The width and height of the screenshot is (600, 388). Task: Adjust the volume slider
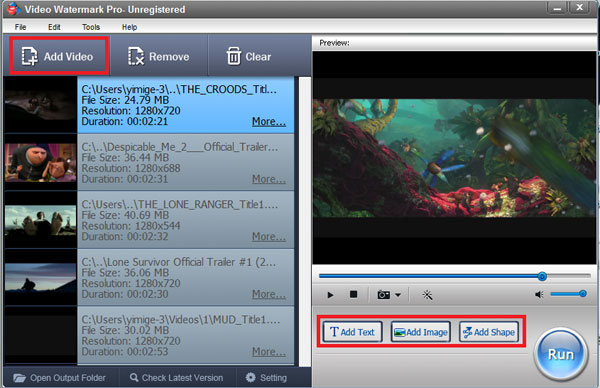click(568, 294)
